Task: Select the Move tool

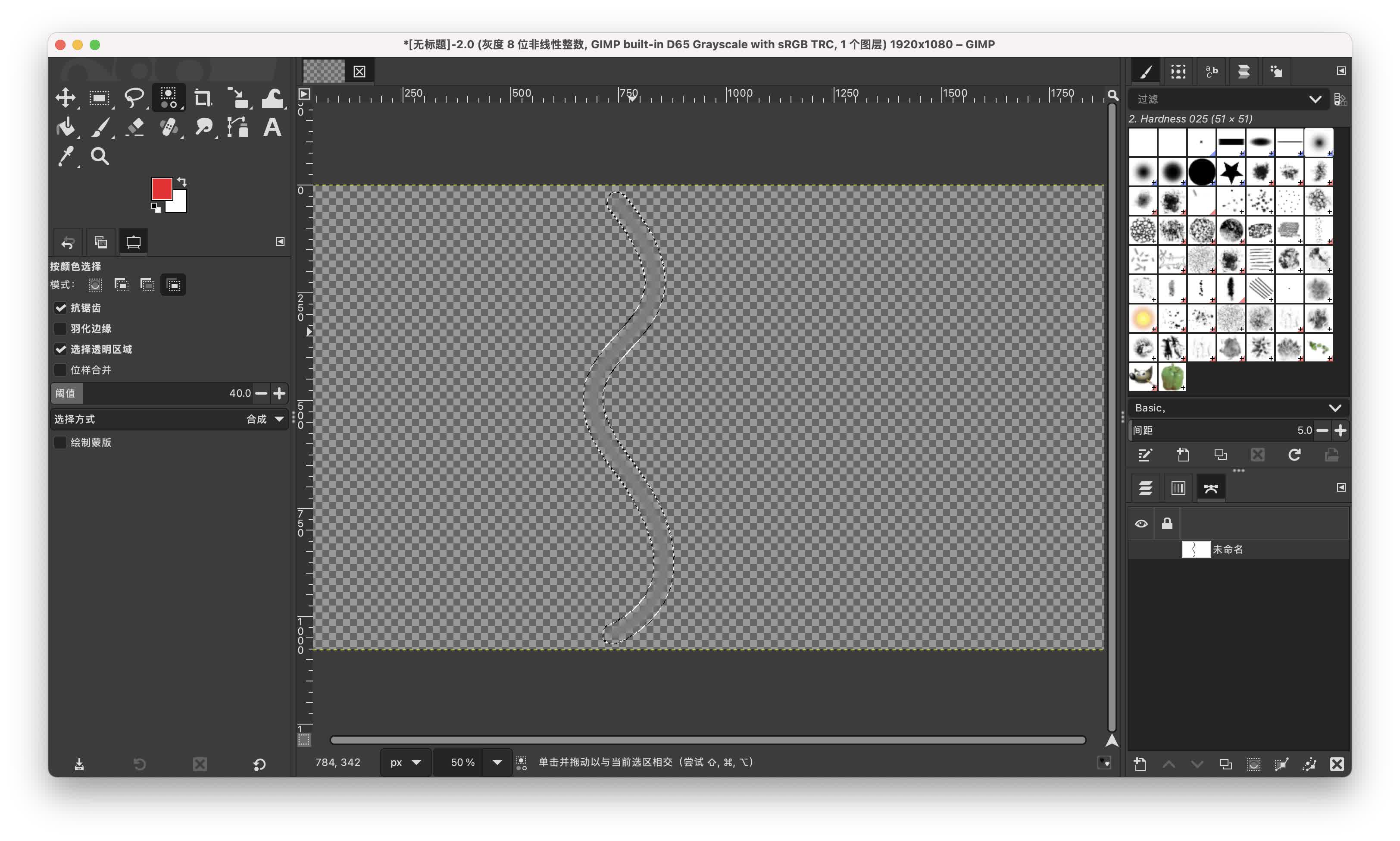Action: pos(66,97)
